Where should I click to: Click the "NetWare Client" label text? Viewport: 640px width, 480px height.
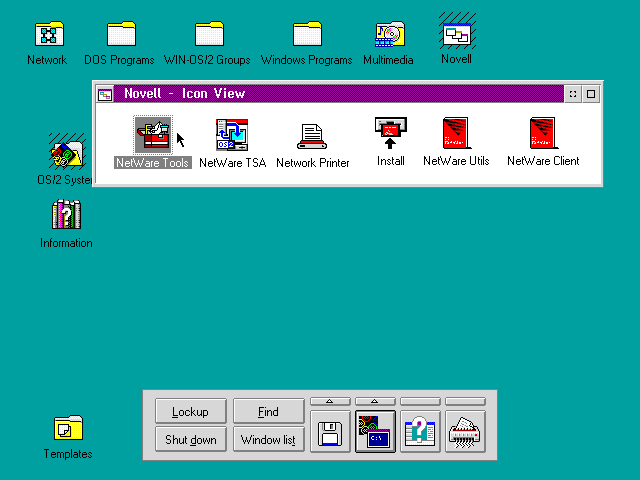point(543,161)
